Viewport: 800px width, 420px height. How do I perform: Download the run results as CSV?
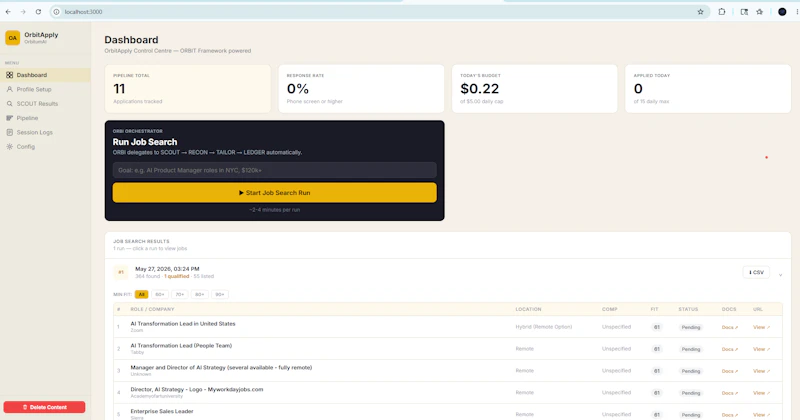756,273
